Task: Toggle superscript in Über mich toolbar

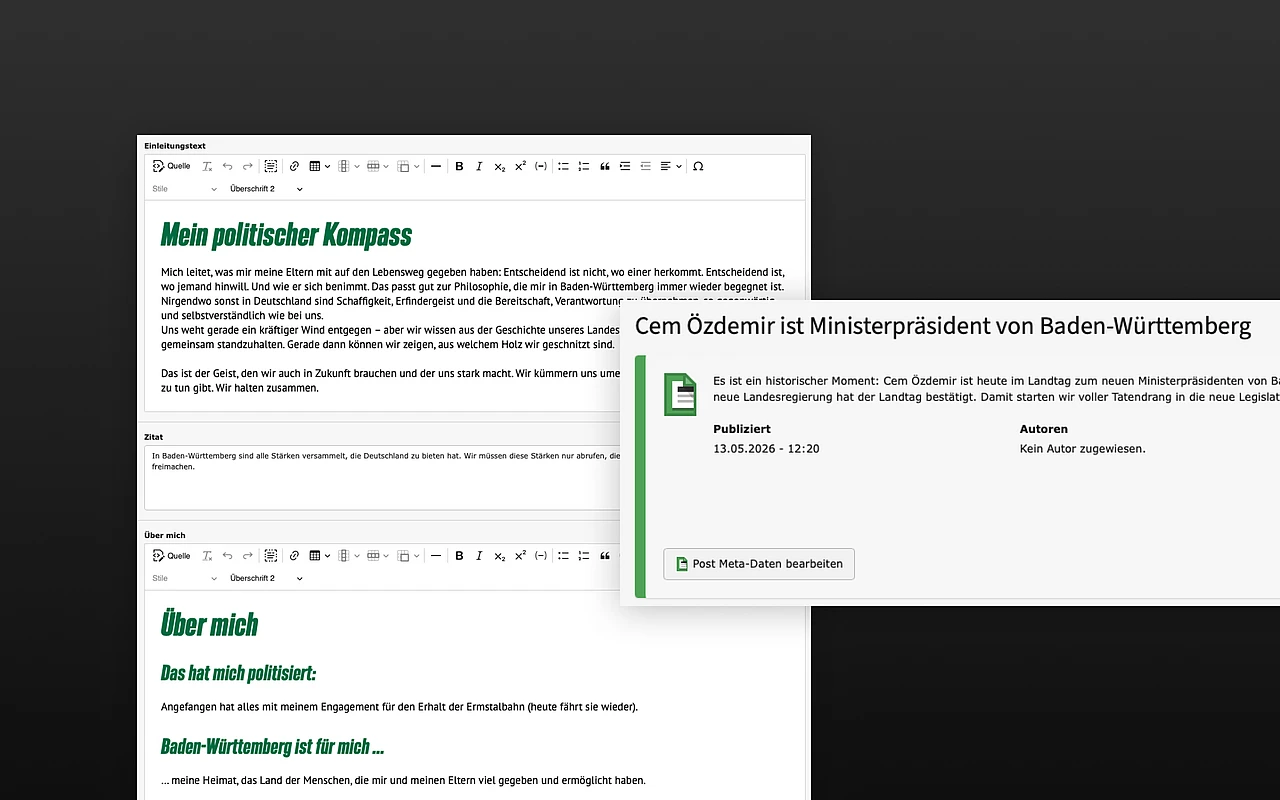Action: [520, 555]
